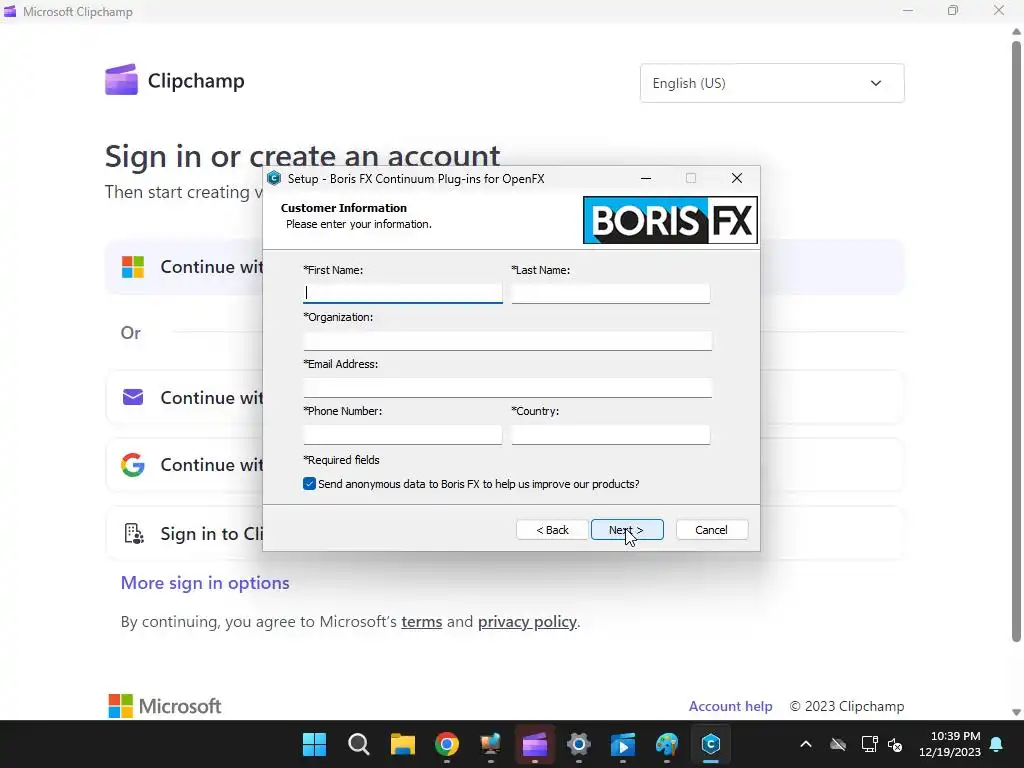Click the Last Name input field
This screenshot has width=1024, height=768.
click(x=611, y=293)
